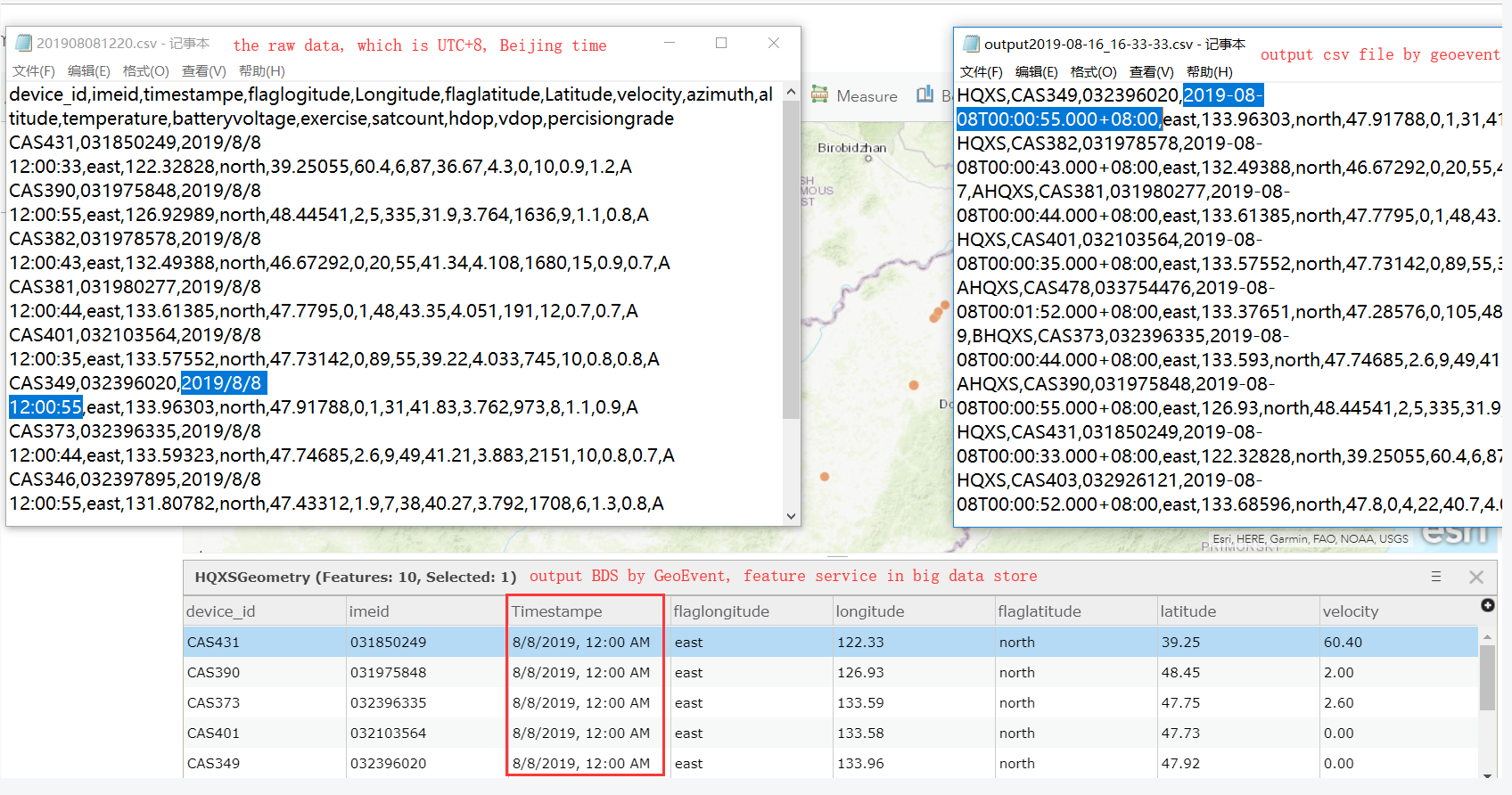Minimize the 201908081220.csv Notepad window

point(670,43)
